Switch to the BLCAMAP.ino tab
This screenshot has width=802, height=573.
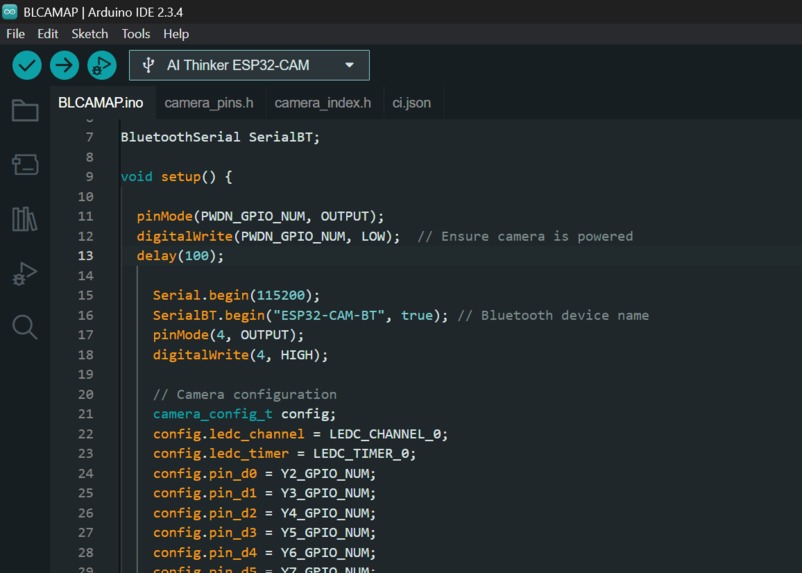(101, 103)
